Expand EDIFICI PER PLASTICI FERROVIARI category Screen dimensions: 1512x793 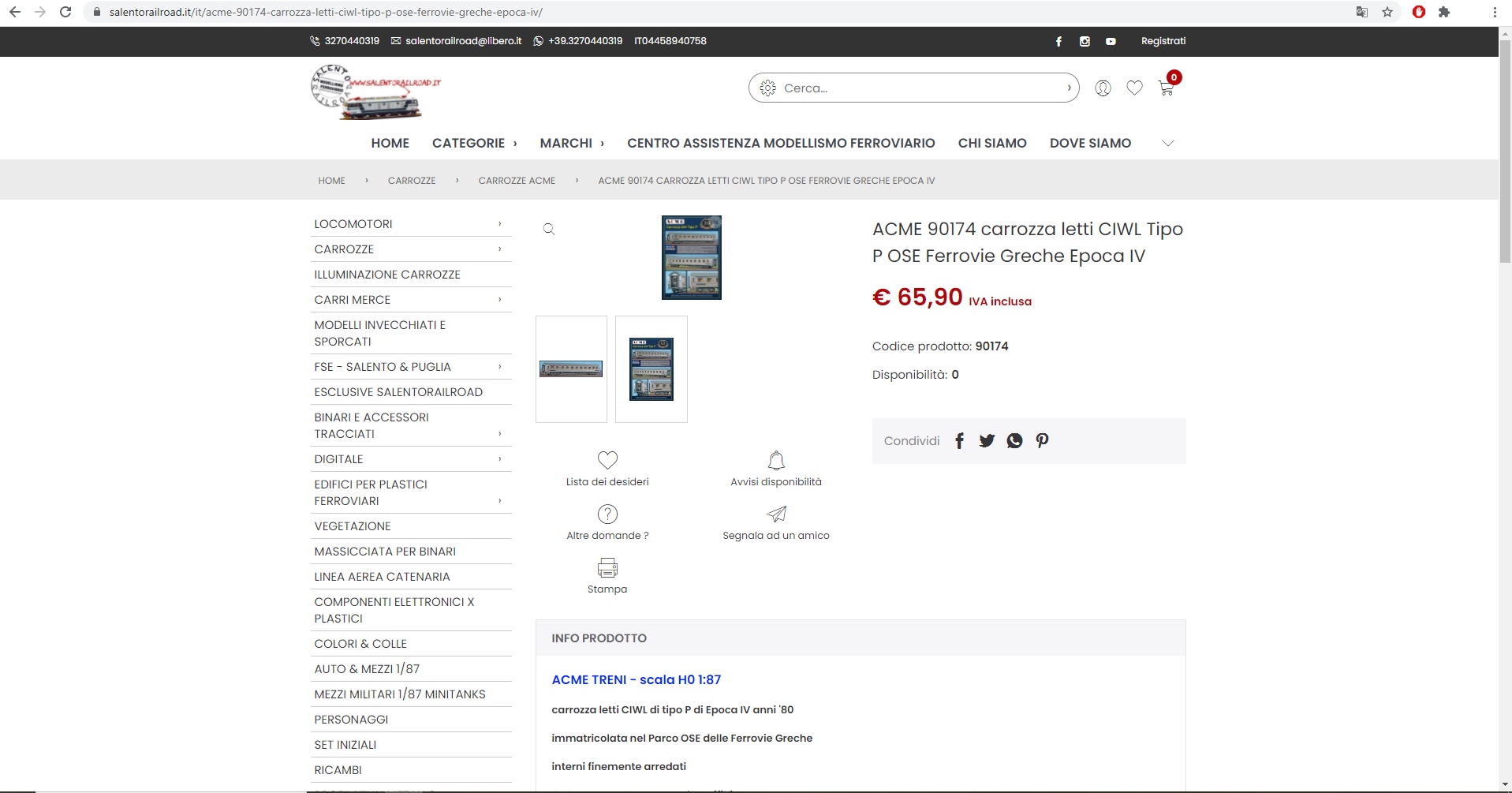coord(499,501)
